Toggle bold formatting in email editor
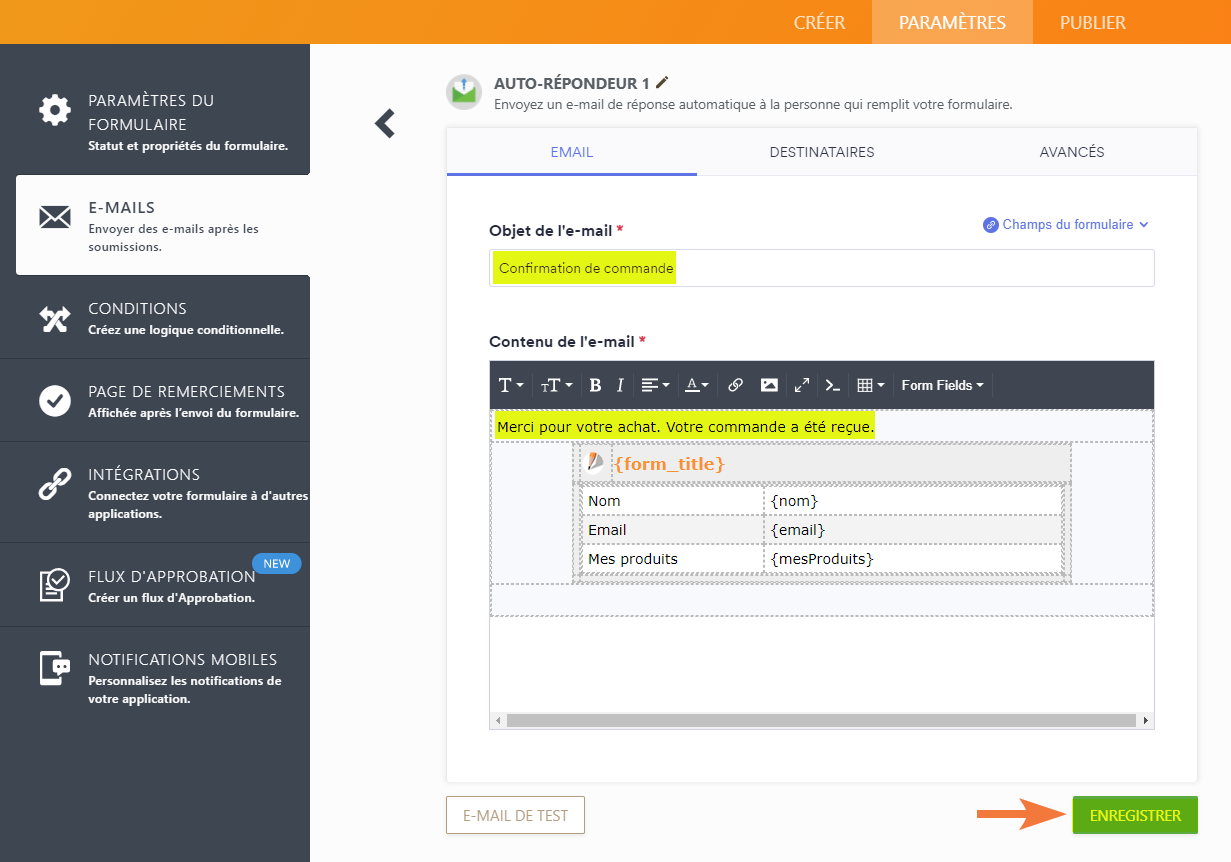 [595, 386]
